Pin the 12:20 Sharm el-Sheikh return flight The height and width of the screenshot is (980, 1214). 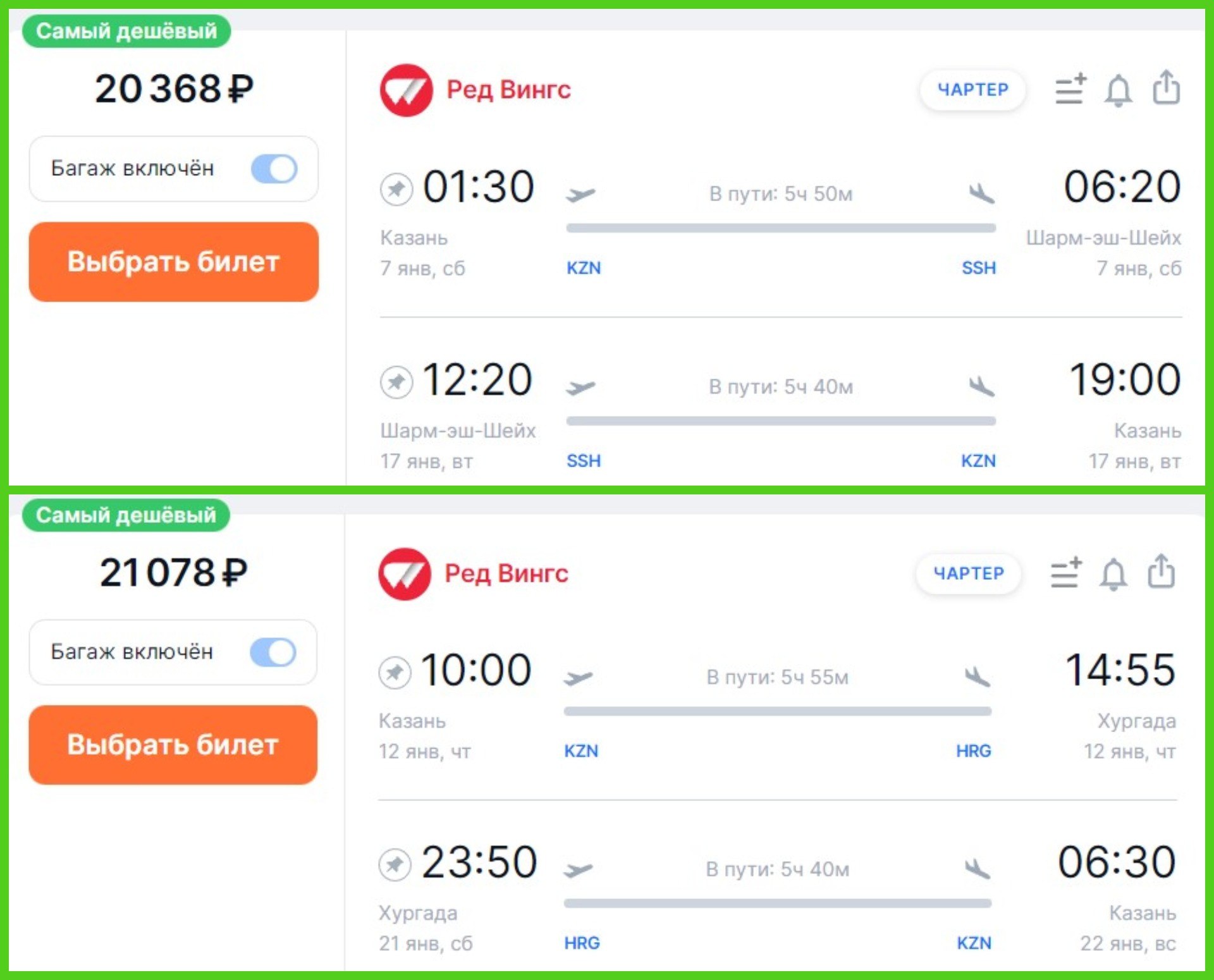[396, 381]
